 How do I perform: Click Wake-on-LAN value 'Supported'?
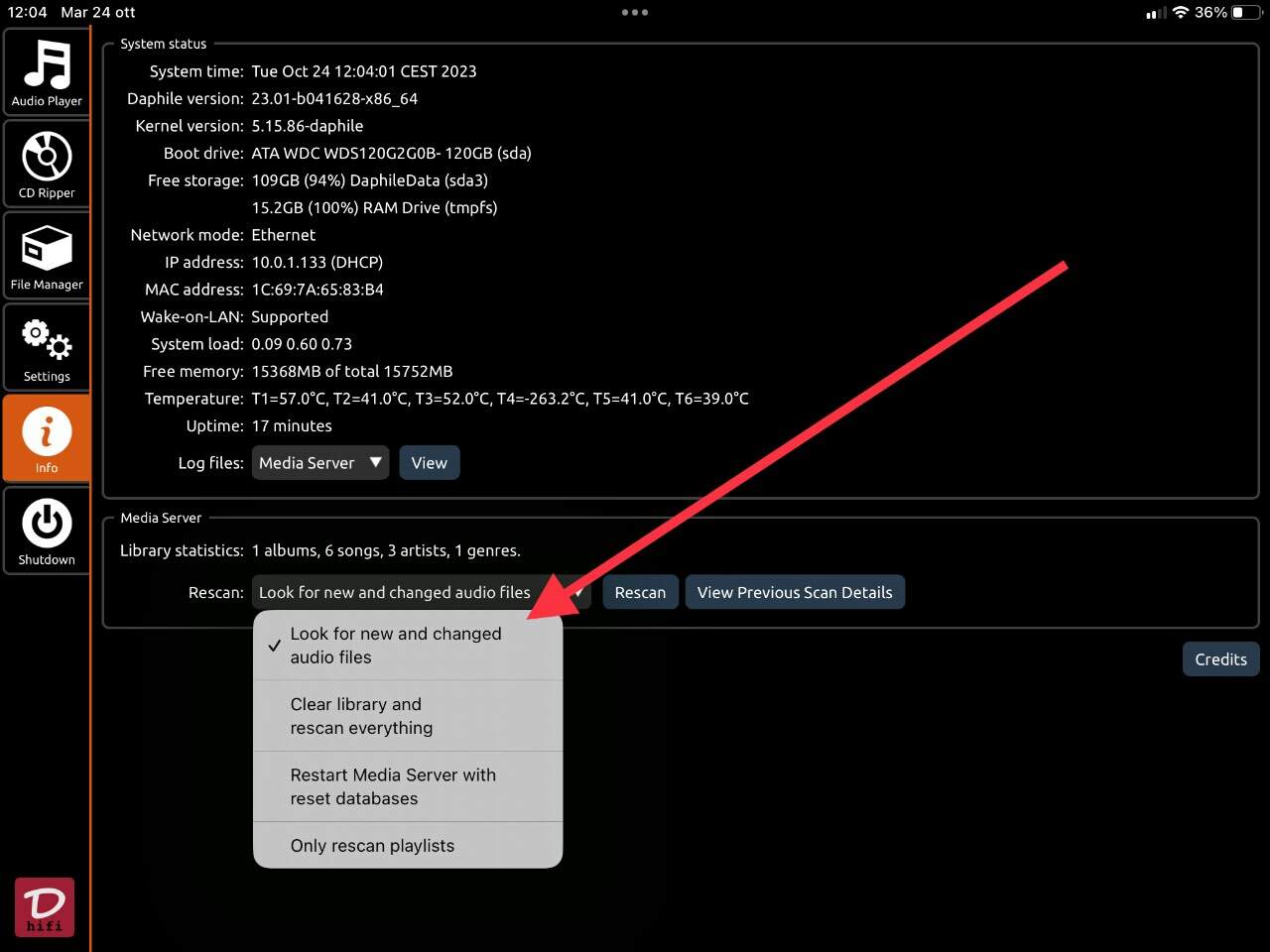(290, 317)
